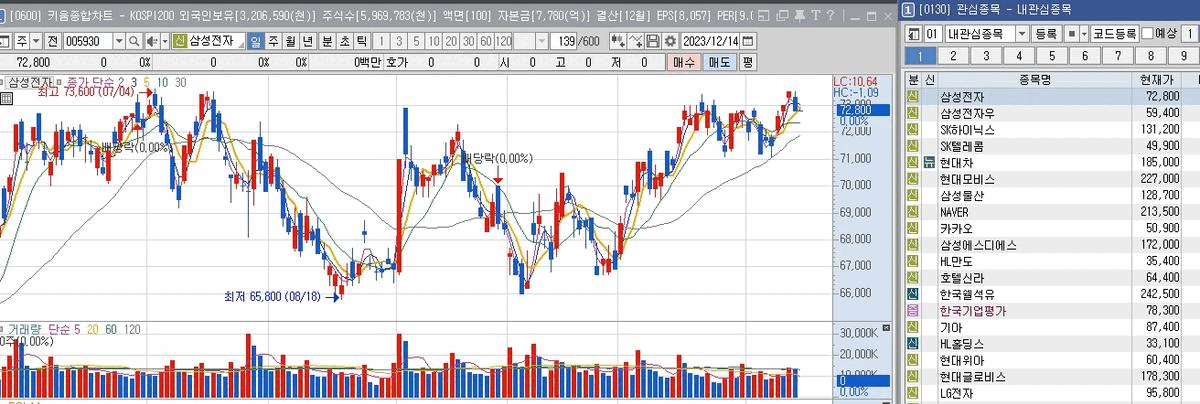Click the 신 icon in 카카오 row
The image size is (1200, 404).
pos(912,228)
